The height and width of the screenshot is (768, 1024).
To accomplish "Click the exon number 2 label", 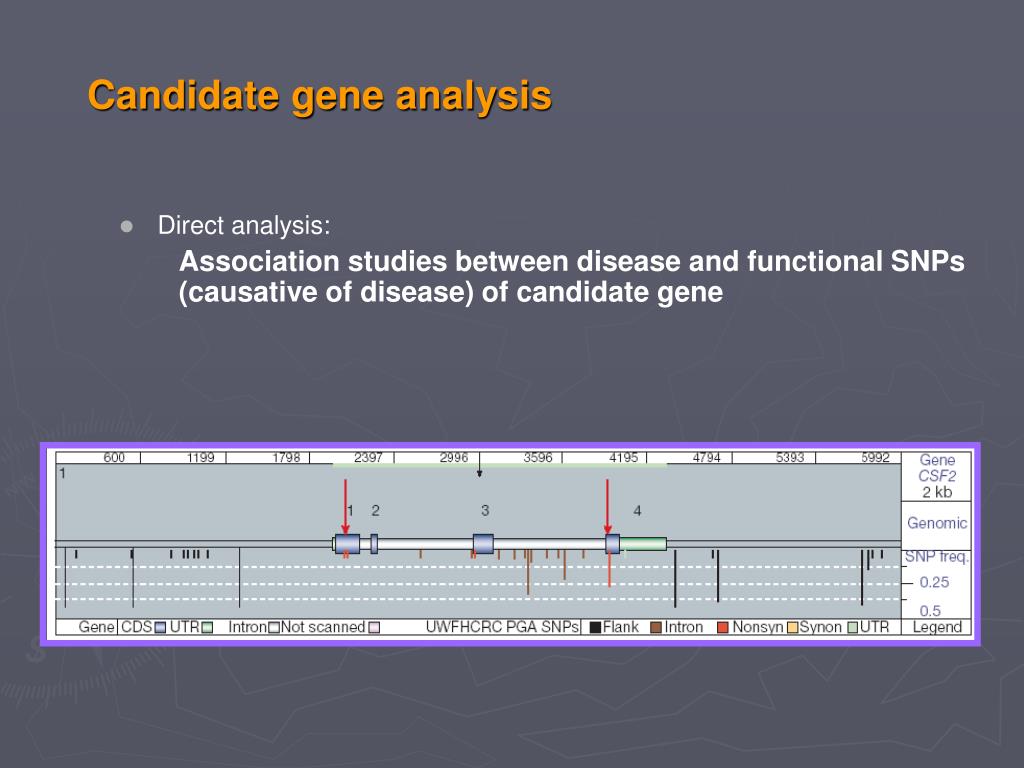I will click(376, 511).
